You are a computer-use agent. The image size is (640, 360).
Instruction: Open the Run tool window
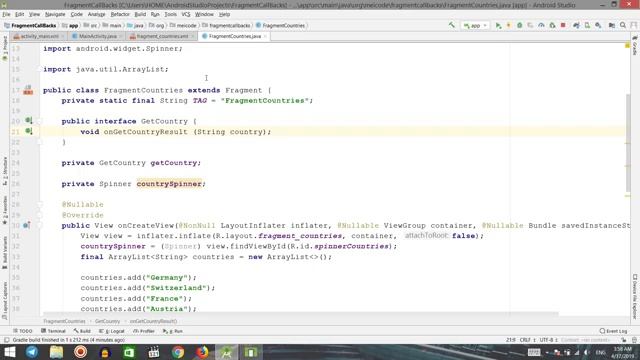click(173, 331)
